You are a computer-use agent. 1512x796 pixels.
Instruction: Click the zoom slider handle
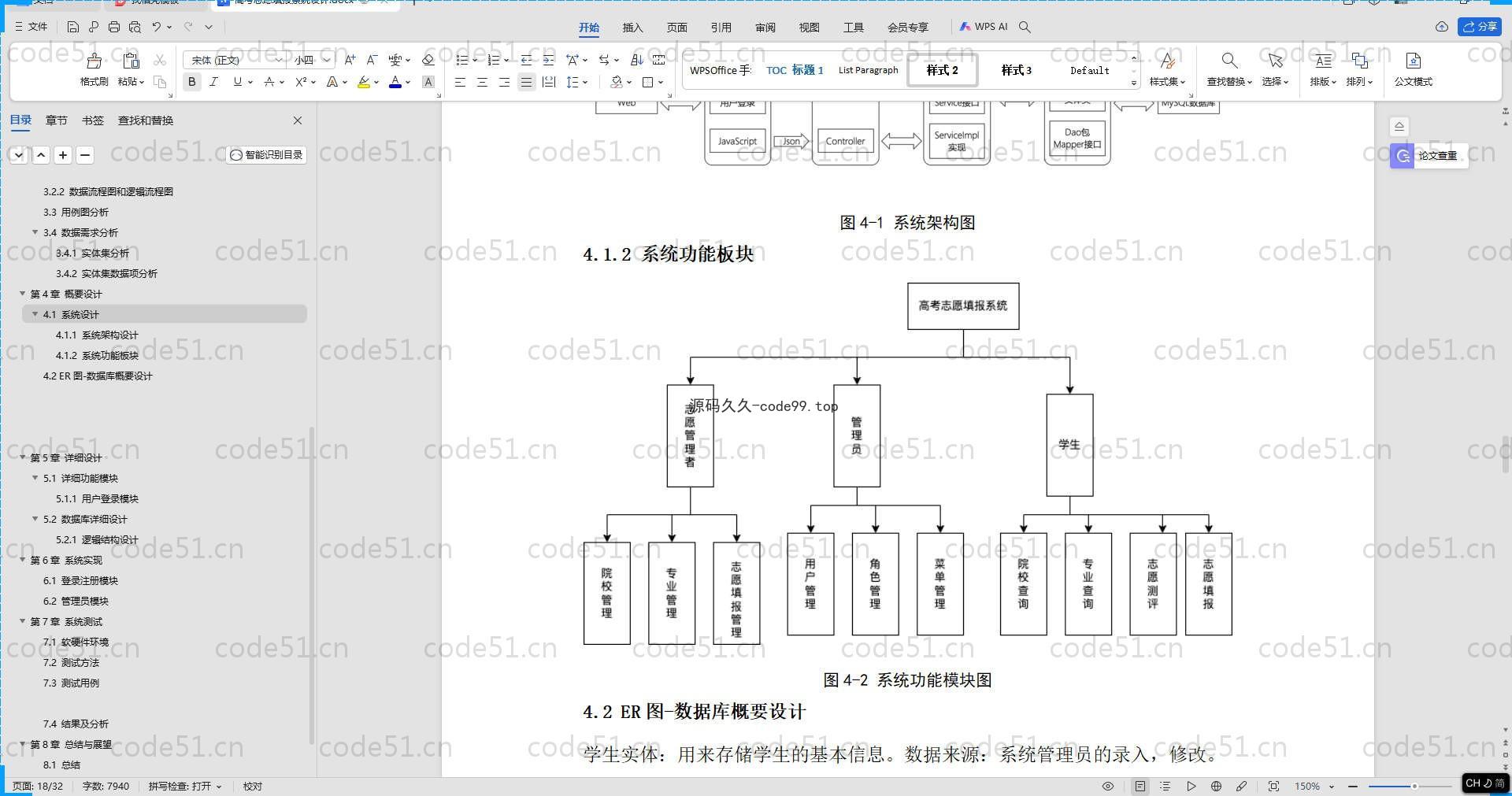click(x=1414, y=786)
